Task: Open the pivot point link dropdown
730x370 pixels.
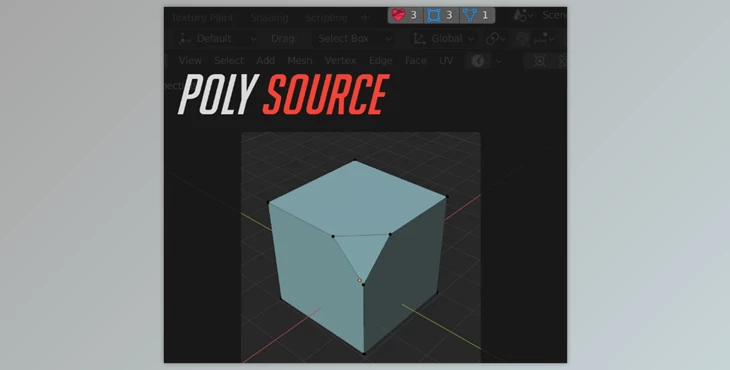Action: click(496, 39)
